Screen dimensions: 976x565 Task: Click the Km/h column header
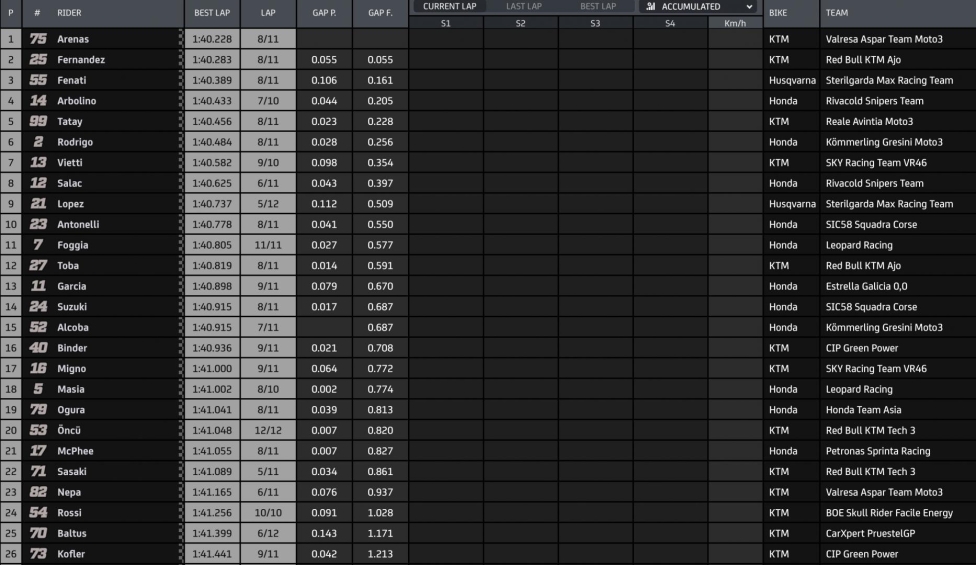(x=735, y=23)
